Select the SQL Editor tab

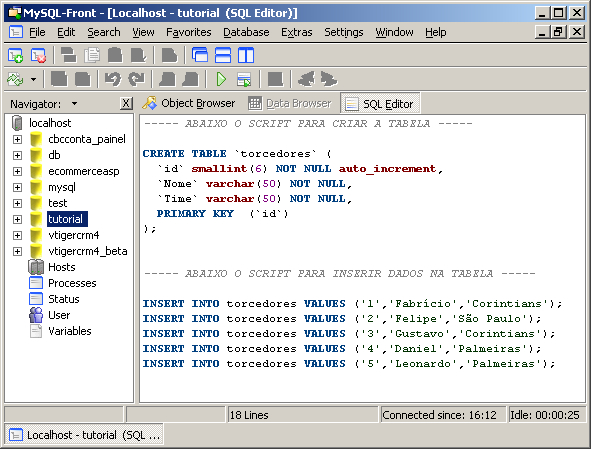pyautogui.click(x=380, y=104)
